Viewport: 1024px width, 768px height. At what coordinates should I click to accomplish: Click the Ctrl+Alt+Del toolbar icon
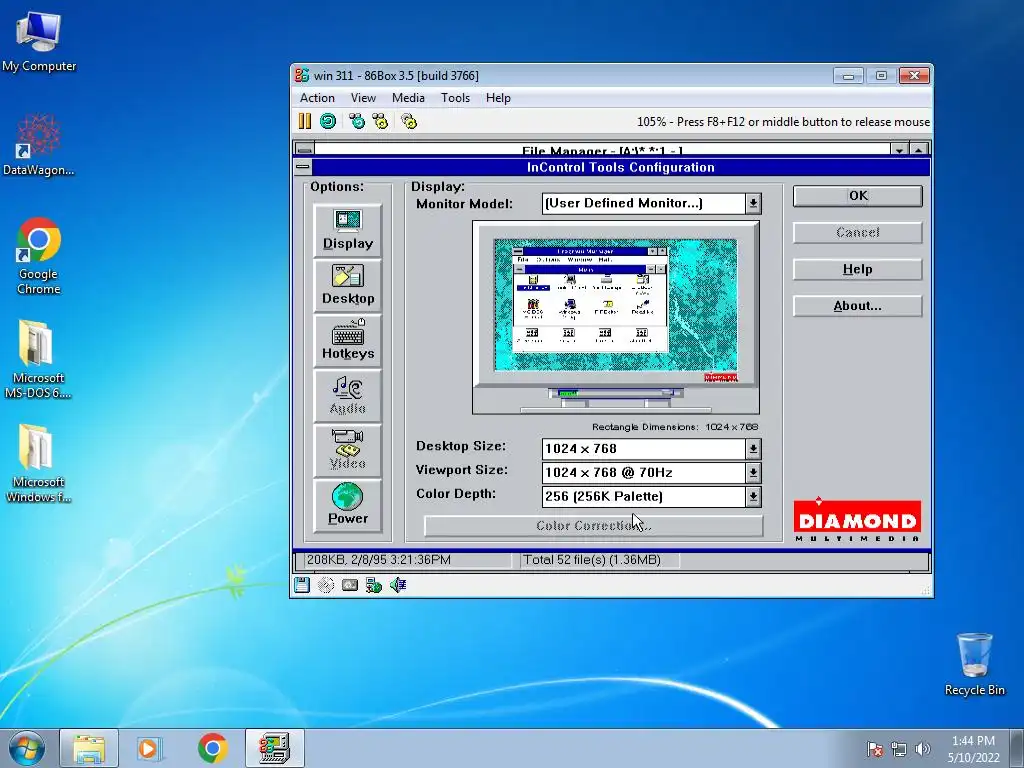[357, 121]
